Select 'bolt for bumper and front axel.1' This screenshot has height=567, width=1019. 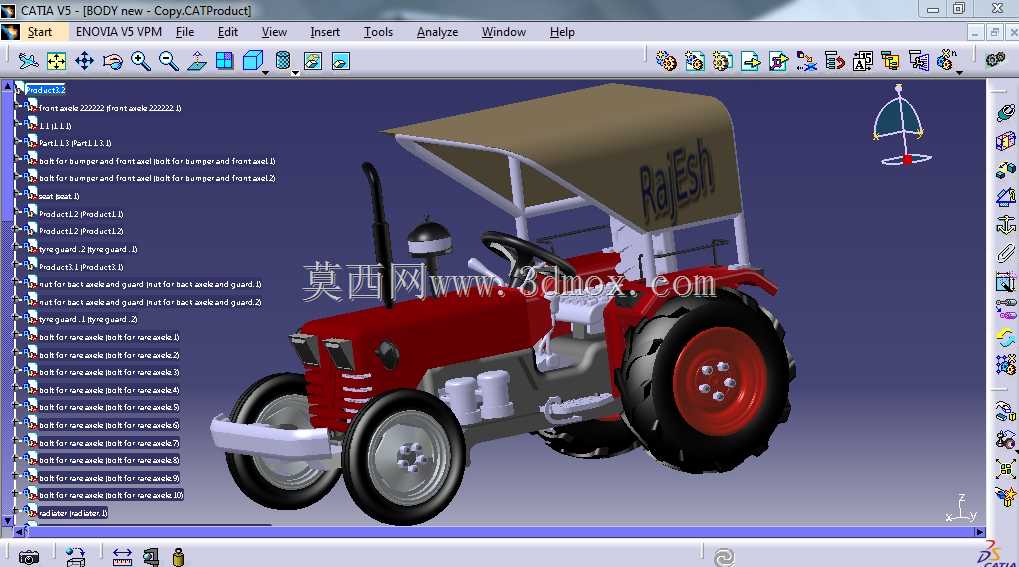[x=157, y=161]
